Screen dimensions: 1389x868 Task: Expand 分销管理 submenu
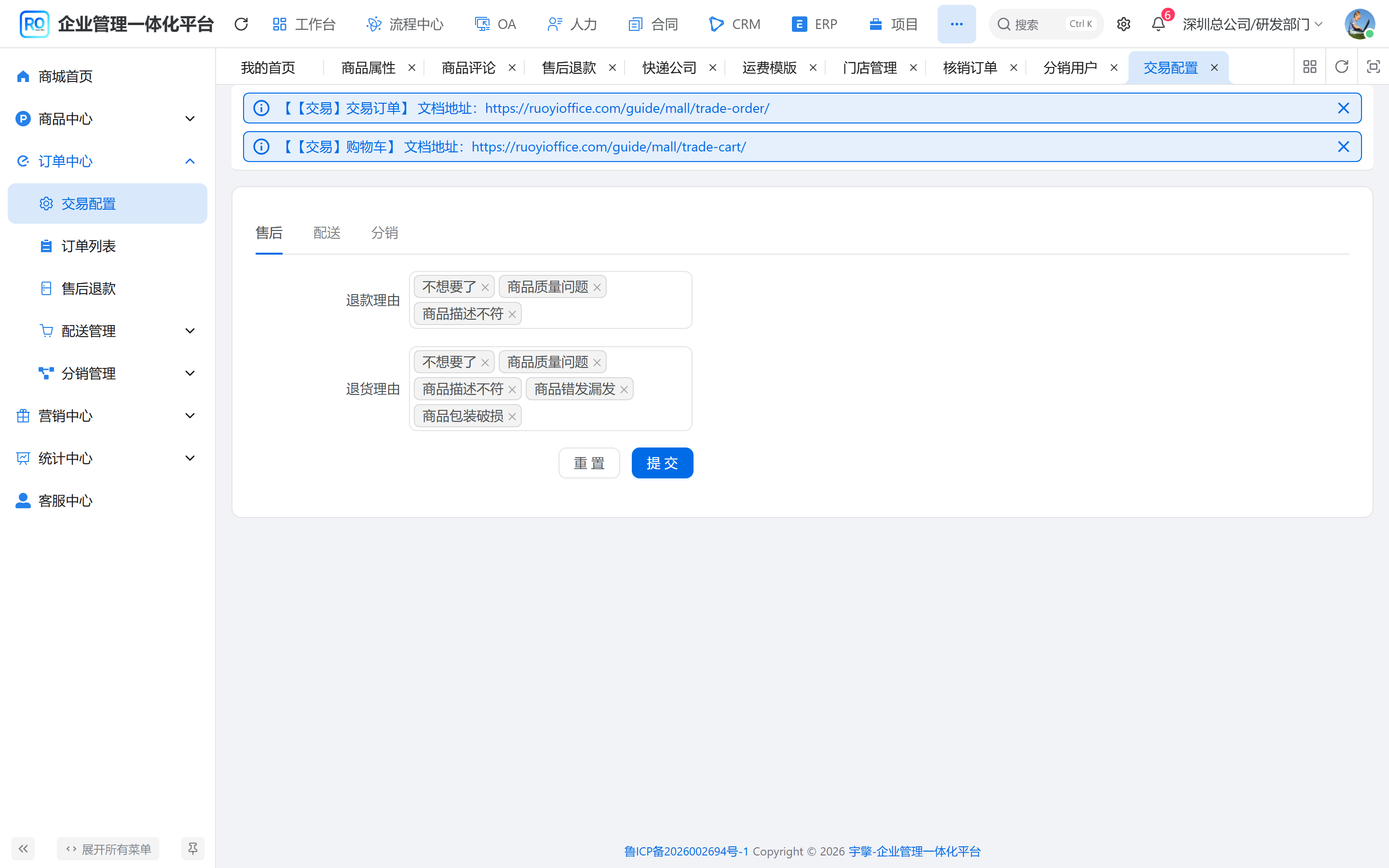click(108, 373)
